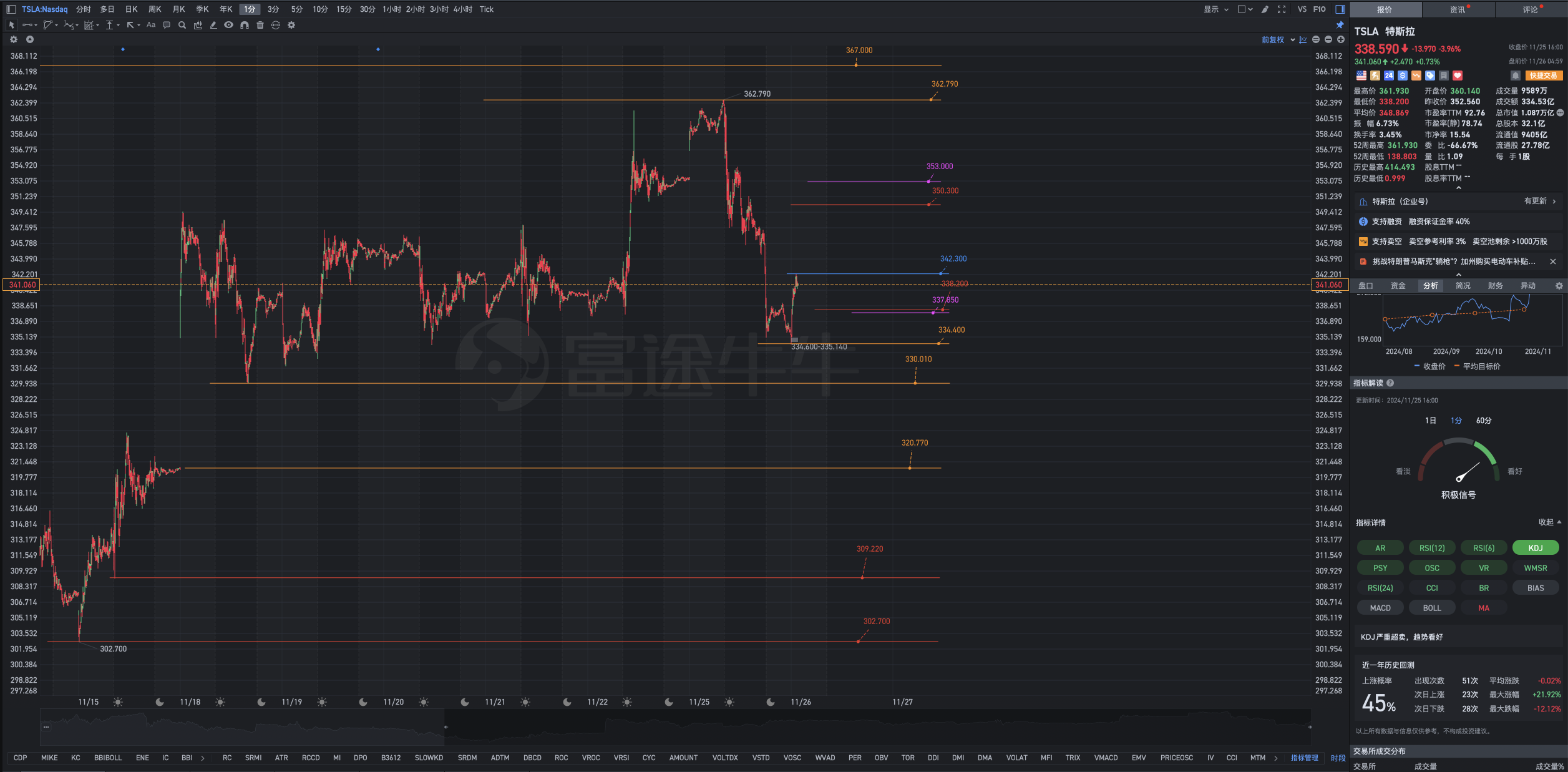Select the Aa text annotation tool
Screen dimensions: 1568x772
pyautogui.click(x=151, y=25)
